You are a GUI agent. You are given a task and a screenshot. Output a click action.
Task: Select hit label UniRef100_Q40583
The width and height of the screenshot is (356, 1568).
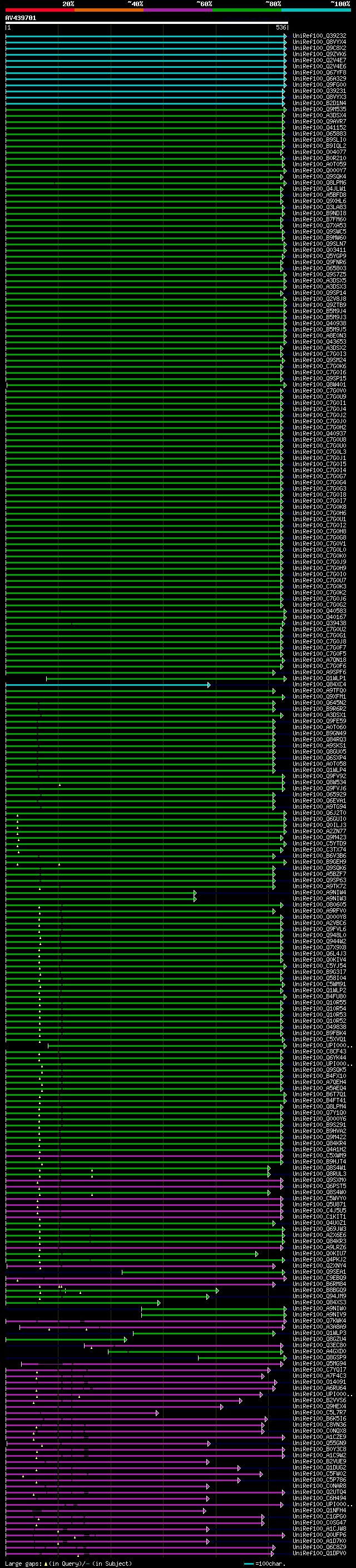click(319, 611)
